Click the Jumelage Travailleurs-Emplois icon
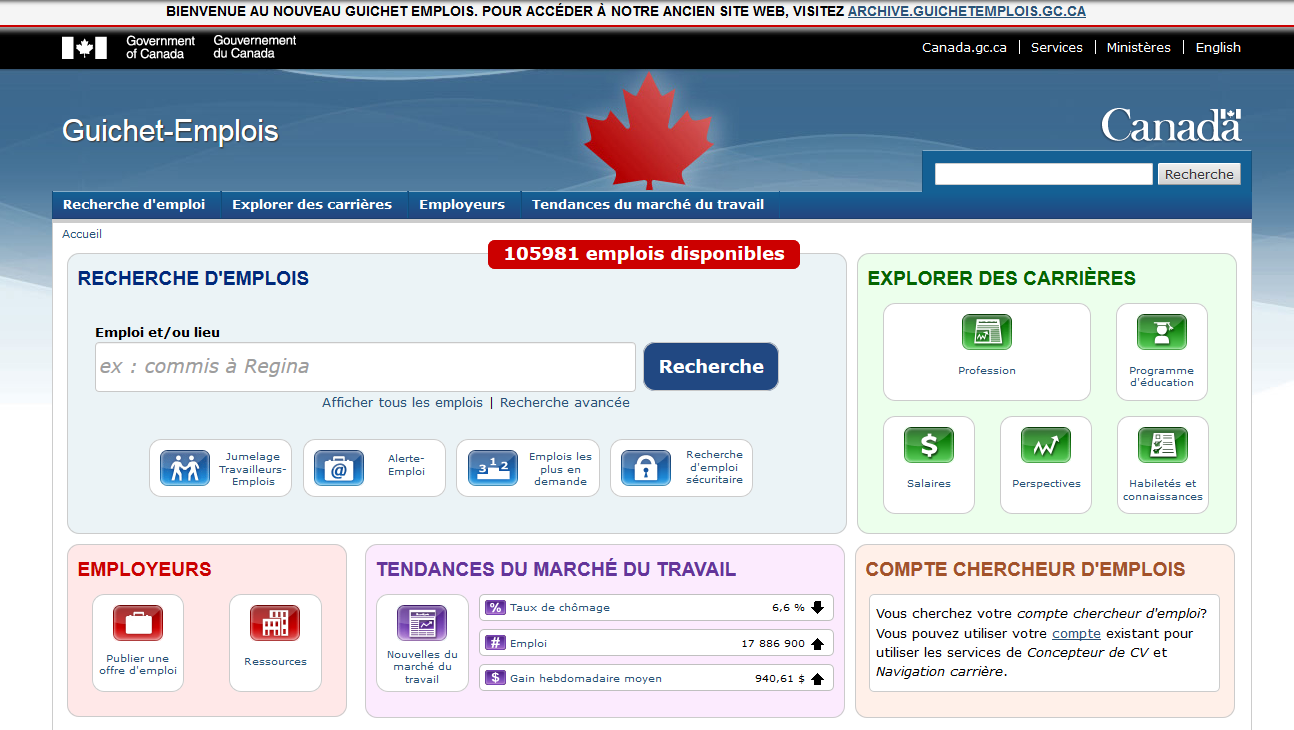 click(x=185, y=468)
